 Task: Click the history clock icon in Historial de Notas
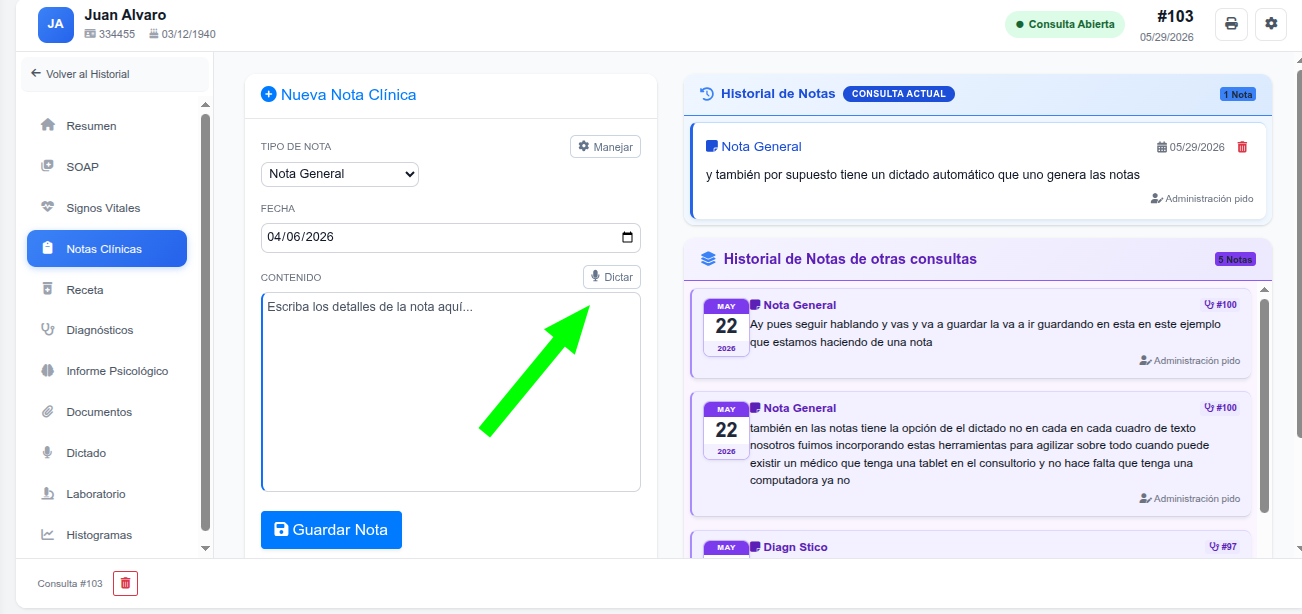tap(707, 94)
